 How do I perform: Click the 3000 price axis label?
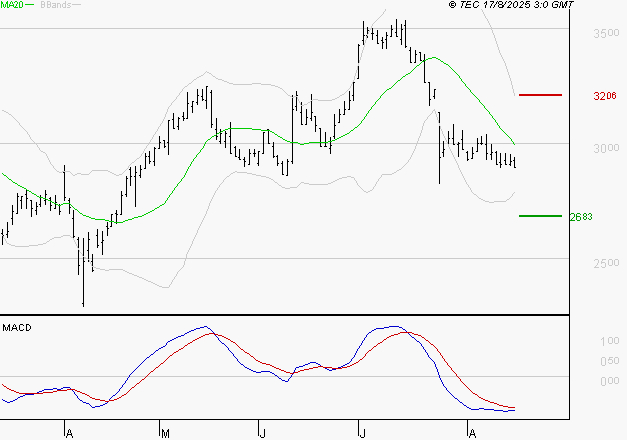(606, 148)
